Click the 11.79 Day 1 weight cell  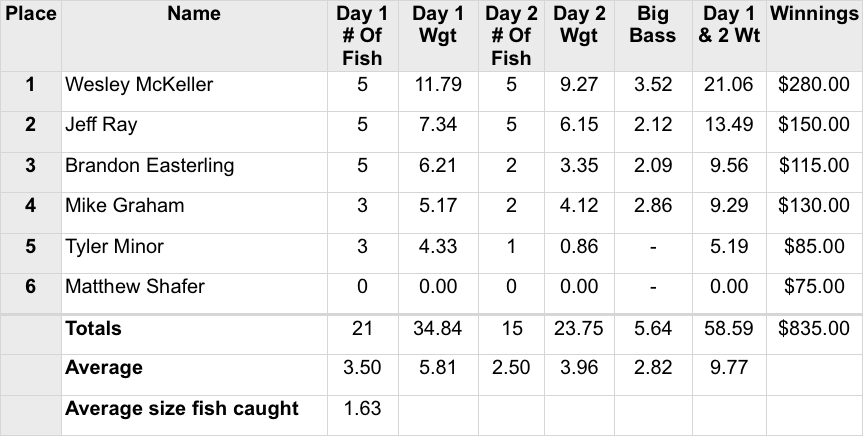[437, 85]
